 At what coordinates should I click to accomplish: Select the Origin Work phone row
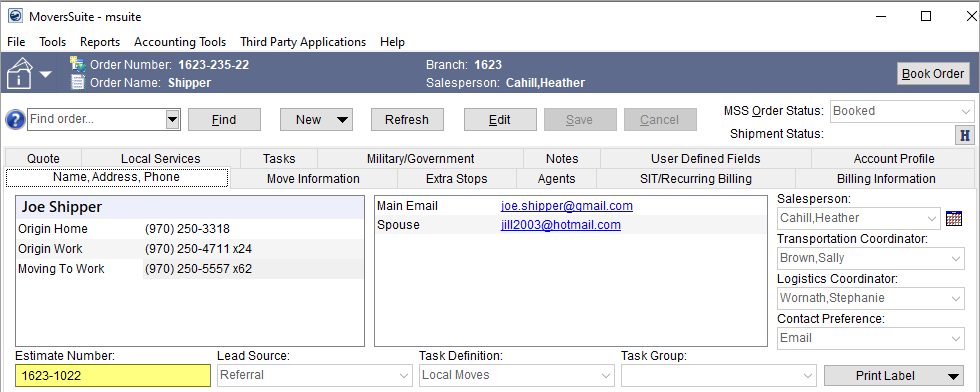(190, 249)
